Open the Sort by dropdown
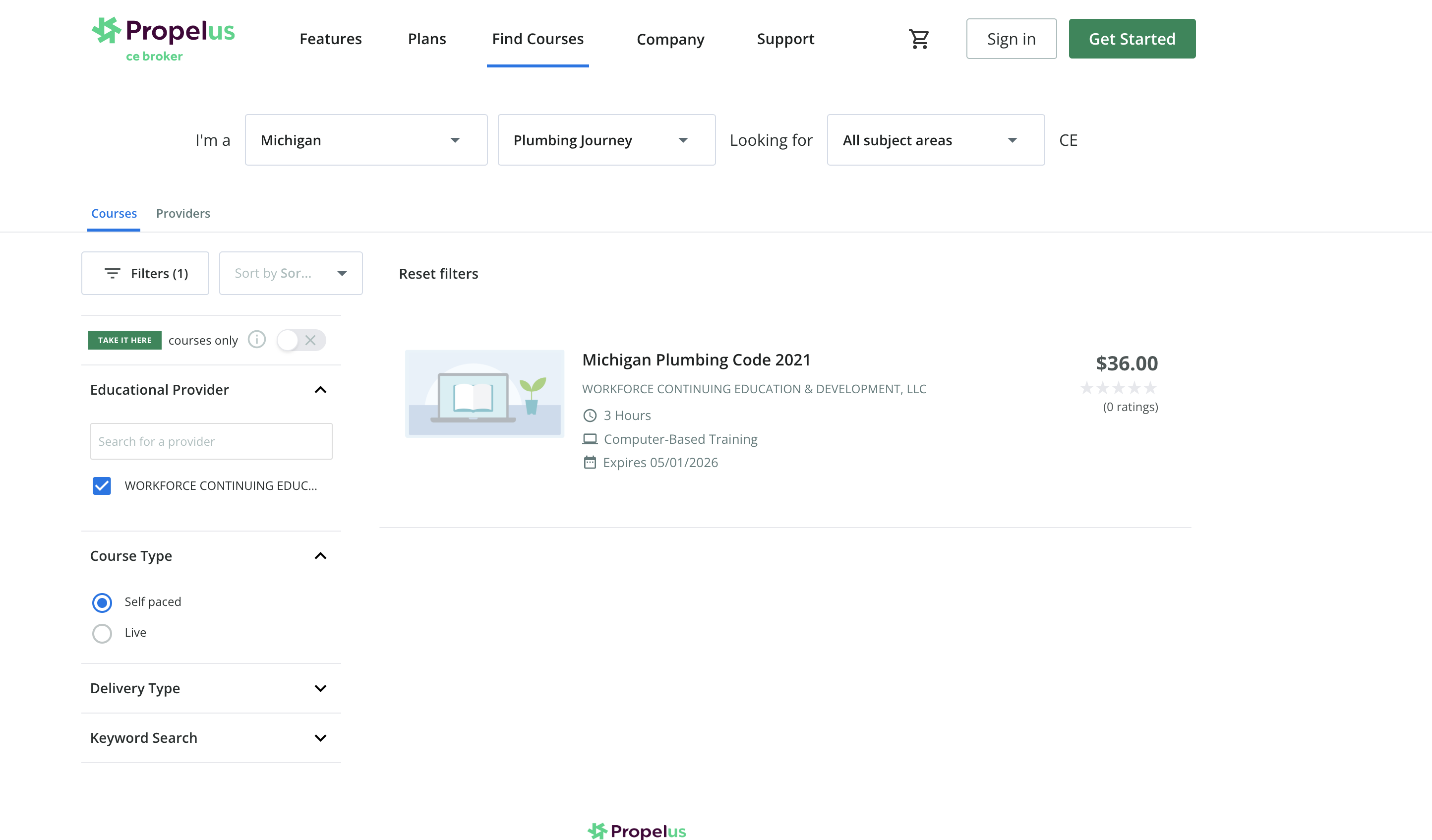The image size is (1432, 840). click(291, 273)
